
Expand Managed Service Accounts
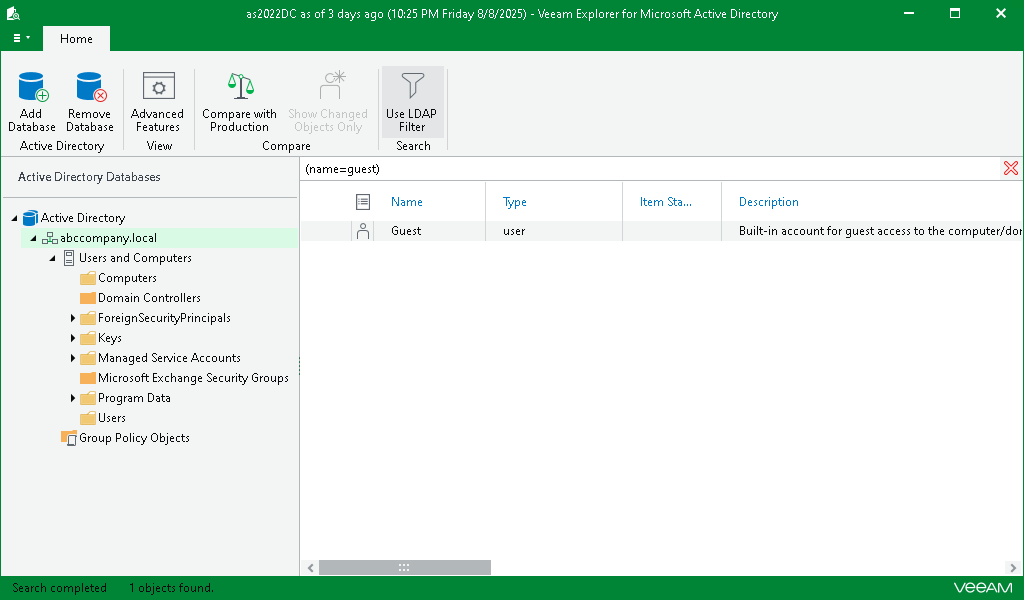click(x=72, y=358)
